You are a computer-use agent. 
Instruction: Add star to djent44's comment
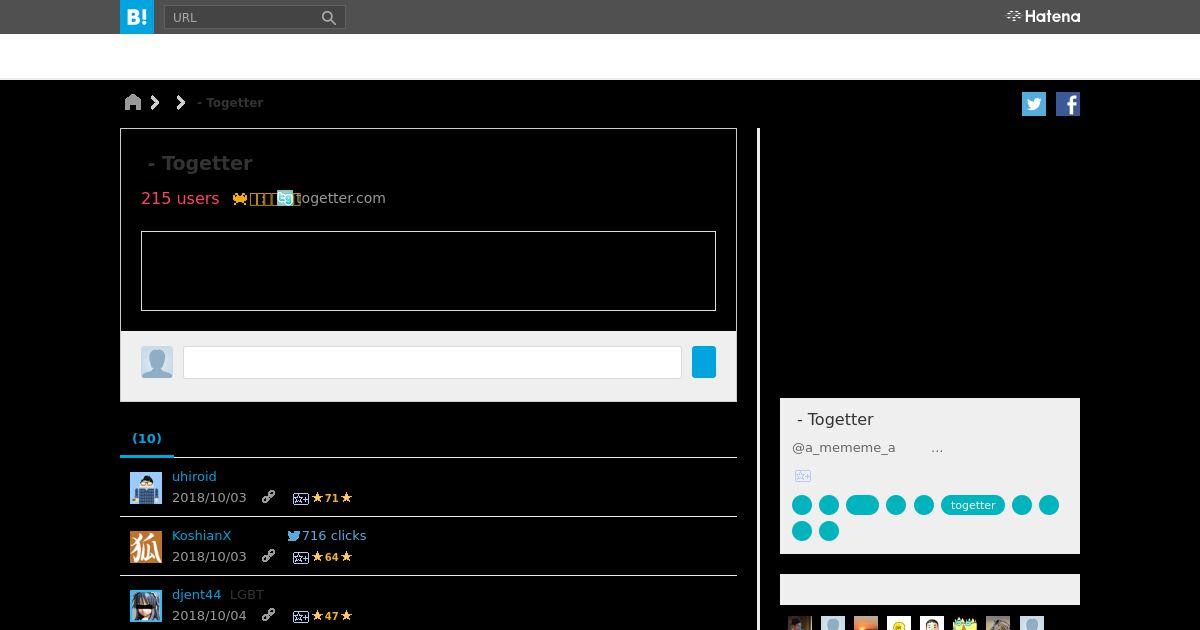coord(301,616)
